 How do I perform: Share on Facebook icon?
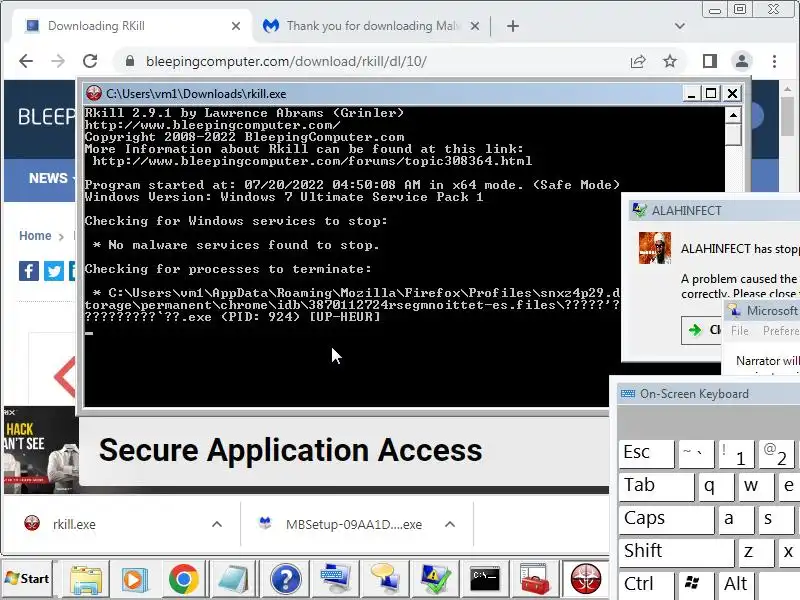click(x=29, y=271)
